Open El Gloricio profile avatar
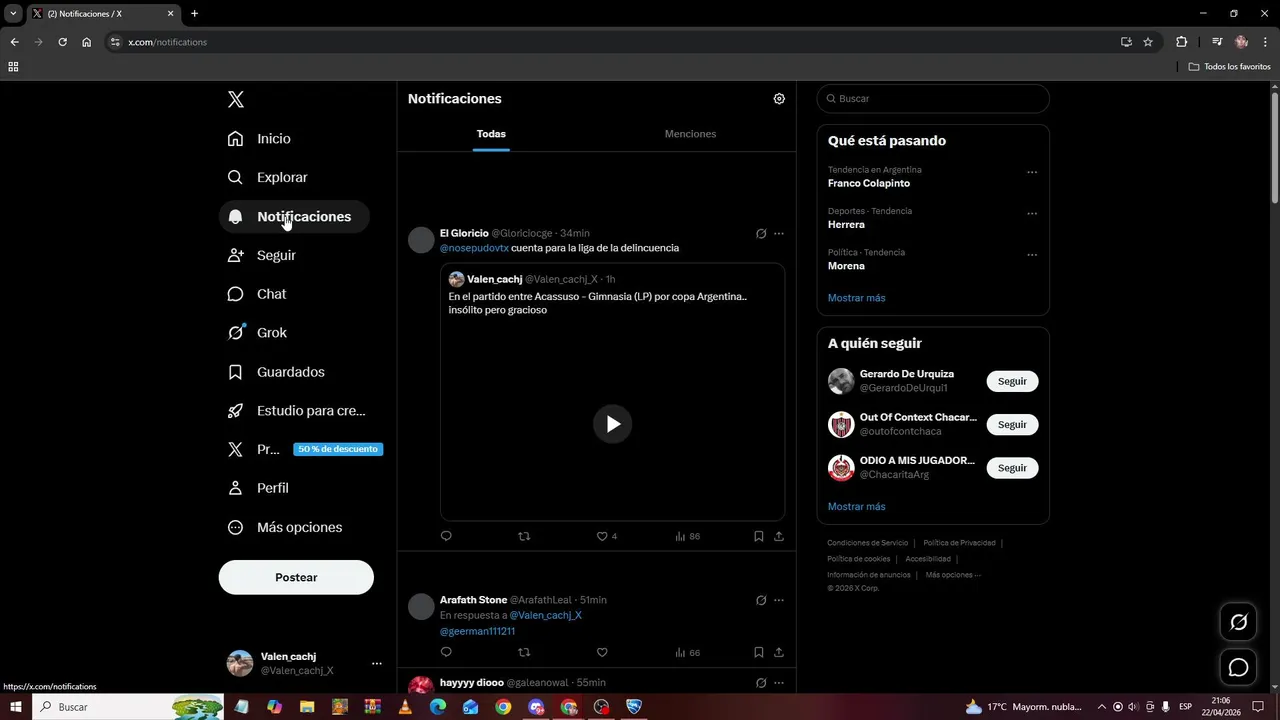The height and width of the screenshot is (720, 1280). pos(422,240)
